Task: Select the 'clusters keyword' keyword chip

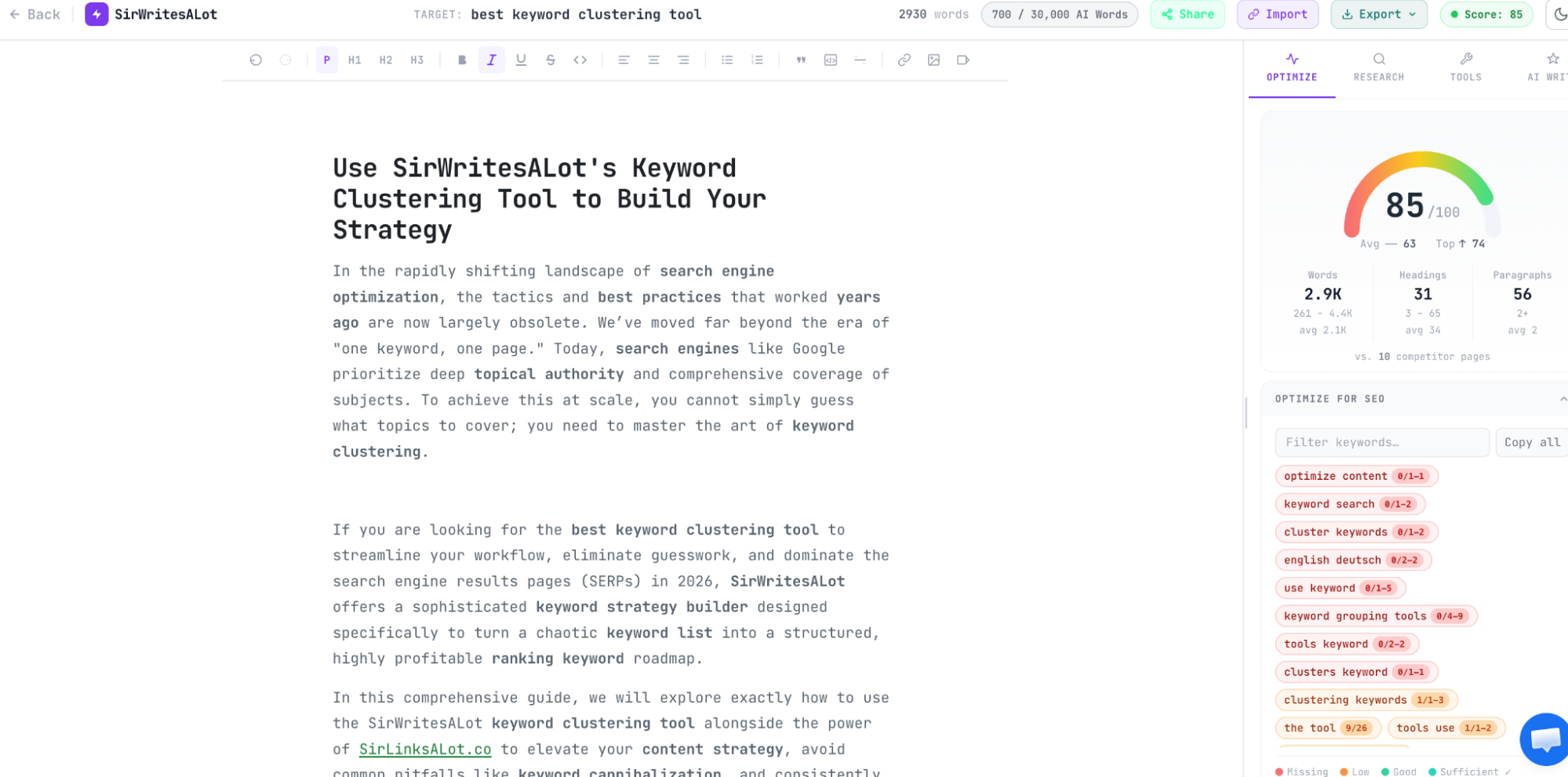Action: tap(1357, 672)
